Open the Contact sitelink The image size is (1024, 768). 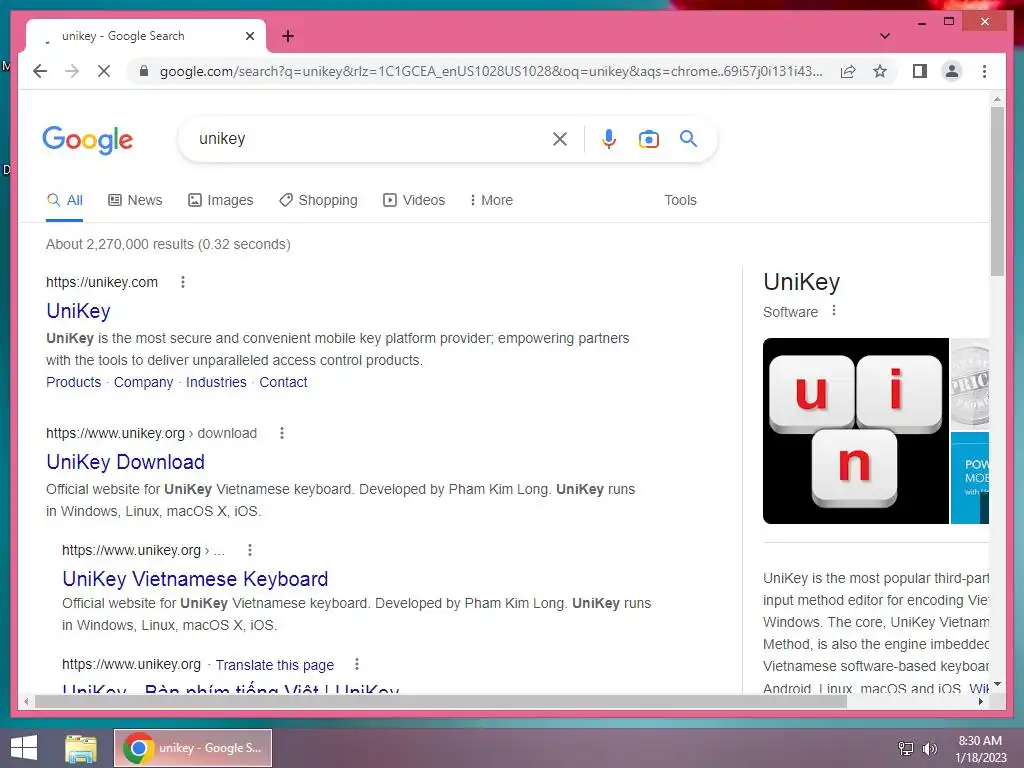pyautogui.click(x=283, y=382)
